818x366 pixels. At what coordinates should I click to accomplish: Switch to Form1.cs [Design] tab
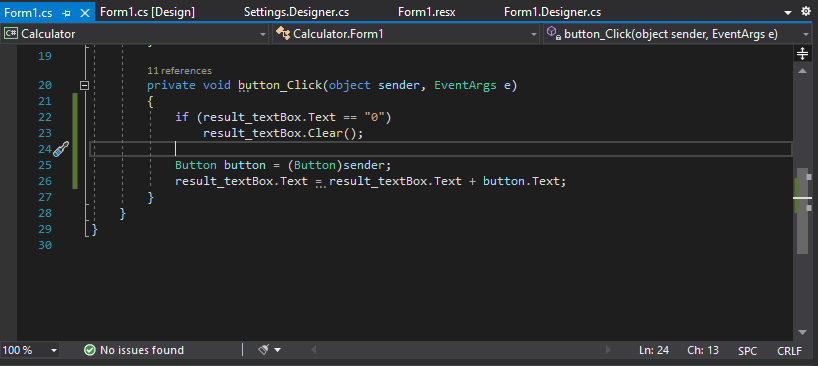point(147,13)
